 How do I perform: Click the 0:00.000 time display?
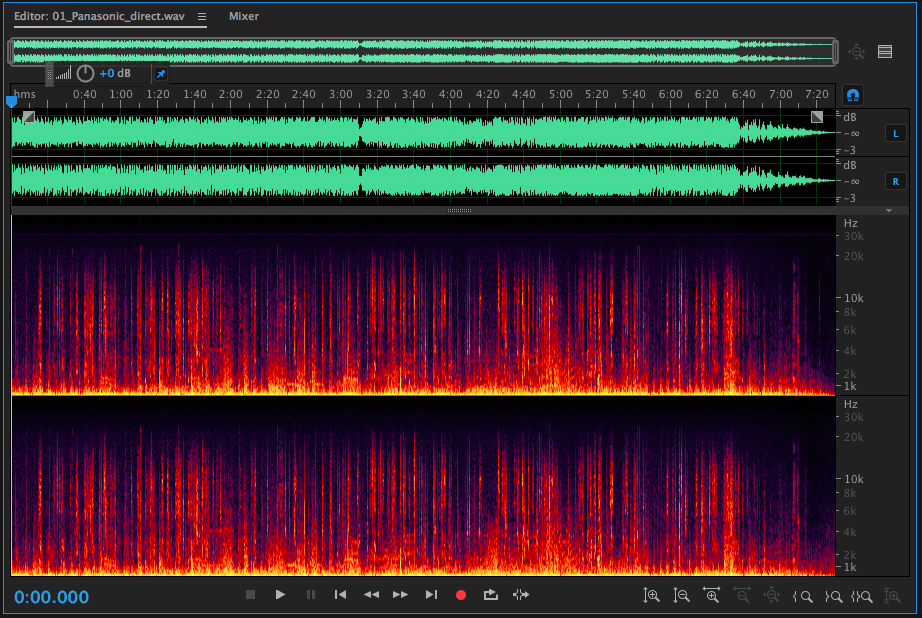coord(52,597)
